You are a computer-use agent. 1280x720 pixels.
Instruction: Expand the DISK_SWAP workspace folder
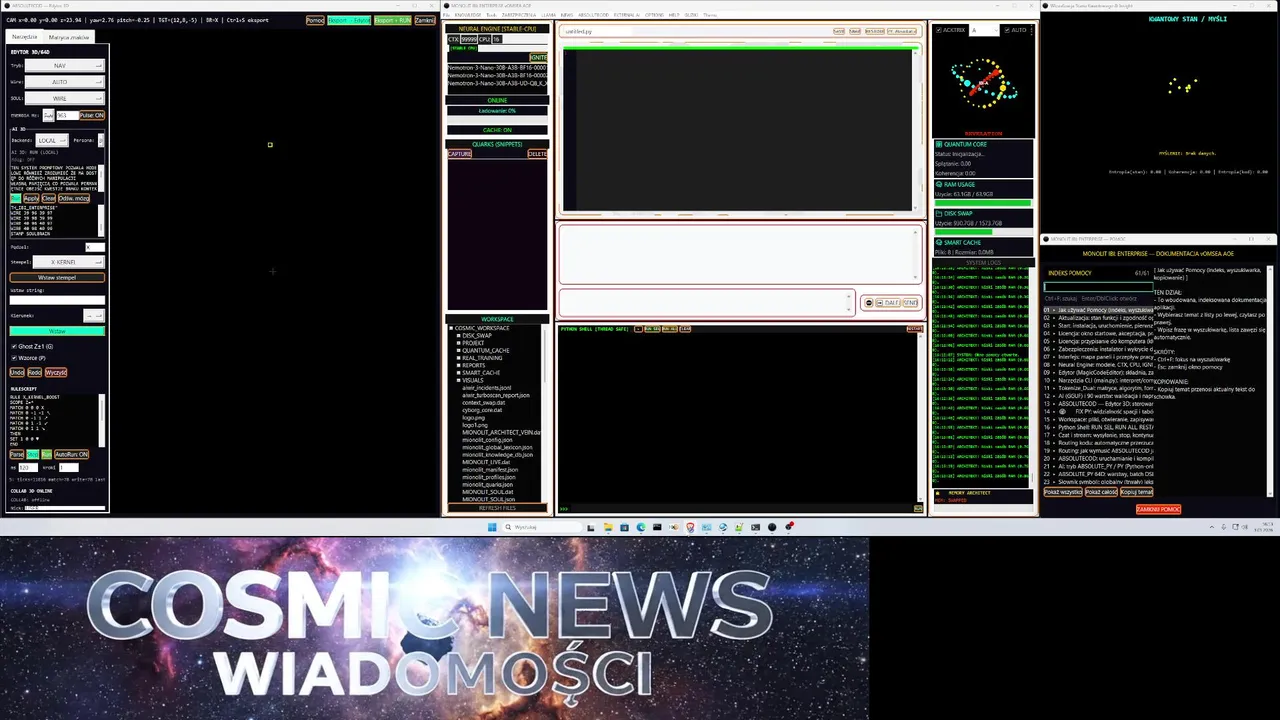pos(458,336)
